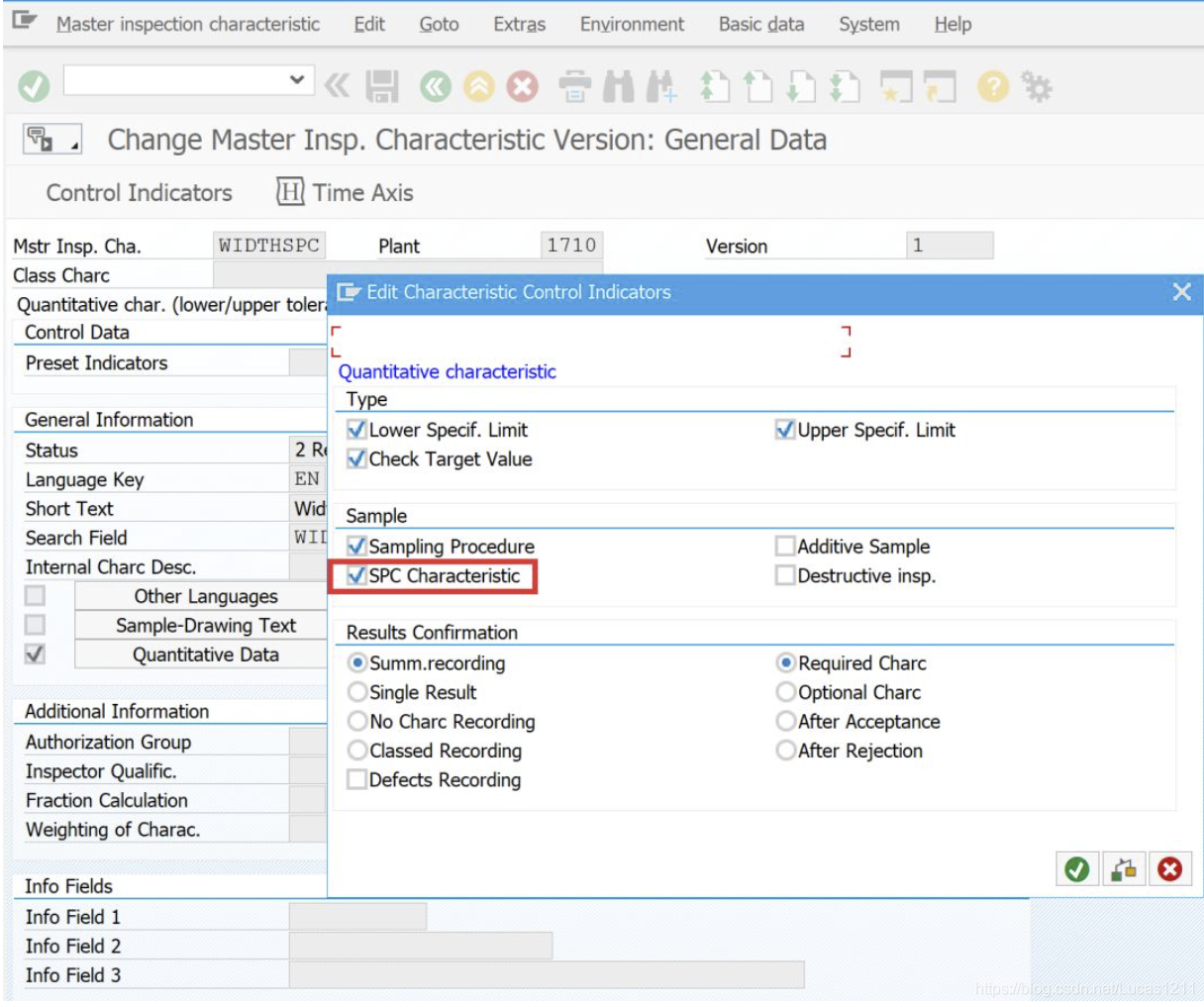The width and height of the screenshot is (1204, 1007).
Task: Toggle Upper Specif. Limit checkbox
Action: point(785,430)
